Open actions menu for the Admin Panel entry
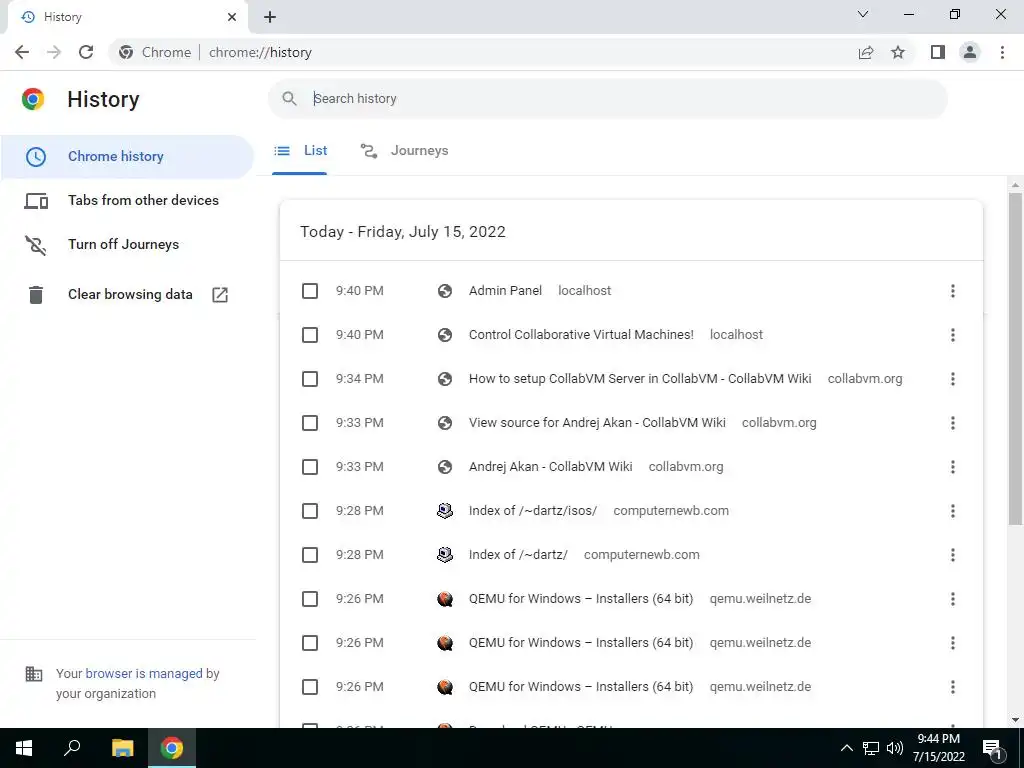This screenshot has height=768, width=1024. pyautogui.click(x=953, y=291)
